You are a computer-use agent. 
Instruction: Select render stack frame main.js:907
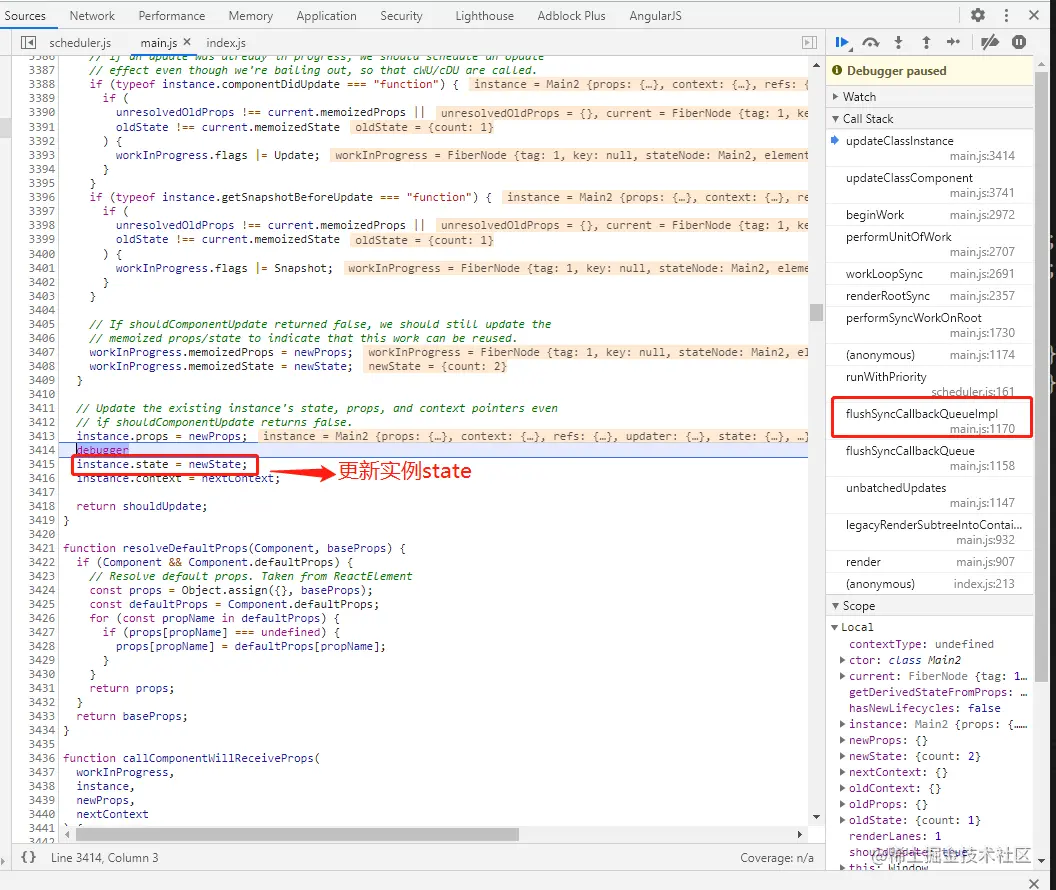(x=929, y=561)
